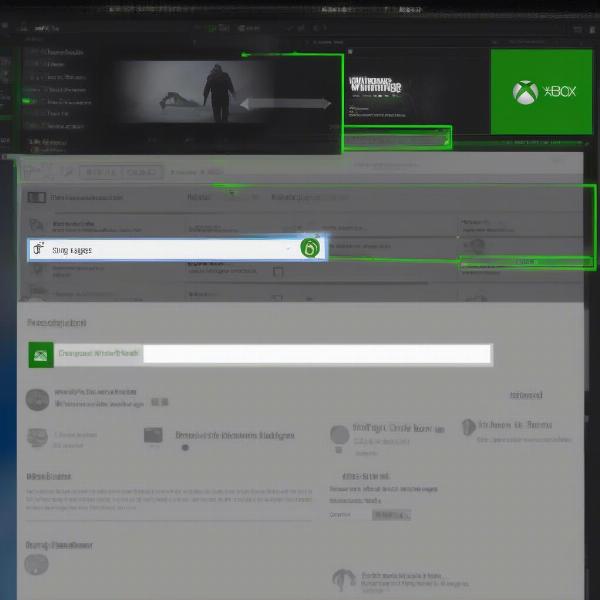Click the small gray button near the bottom right
The height and width of the screenshot is (600, 600).
click(x=391, y=515)
